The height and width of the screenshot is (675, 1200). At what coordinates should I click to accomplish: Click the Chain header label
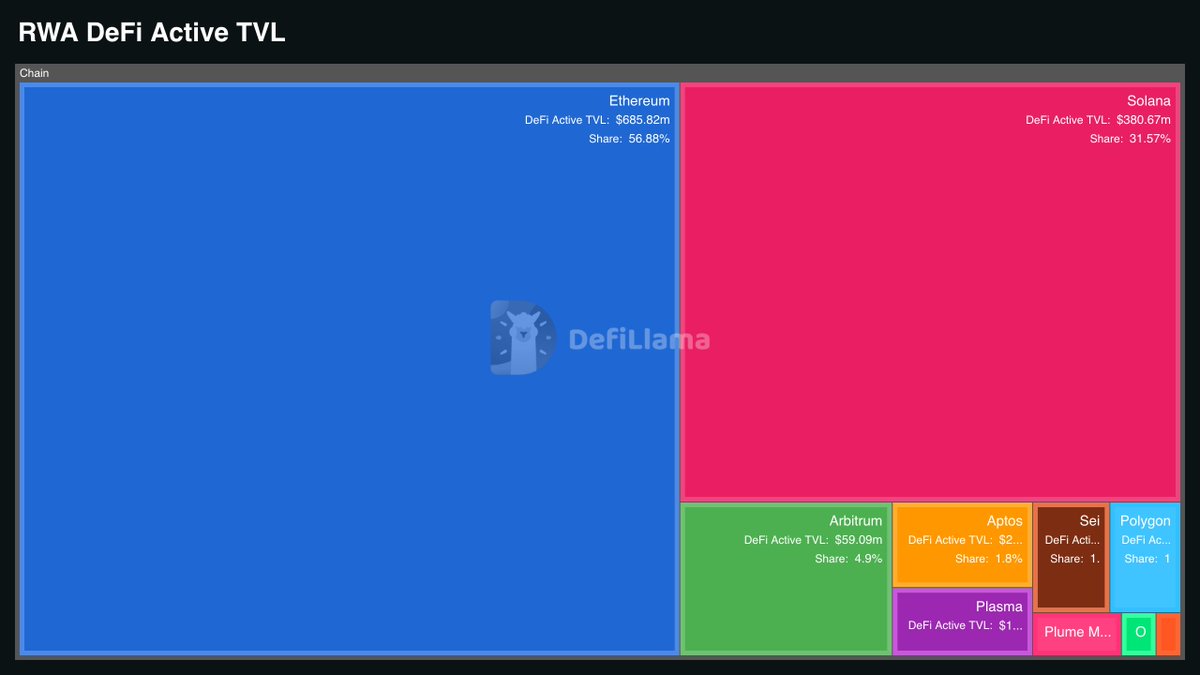click(x=34, y=73)
